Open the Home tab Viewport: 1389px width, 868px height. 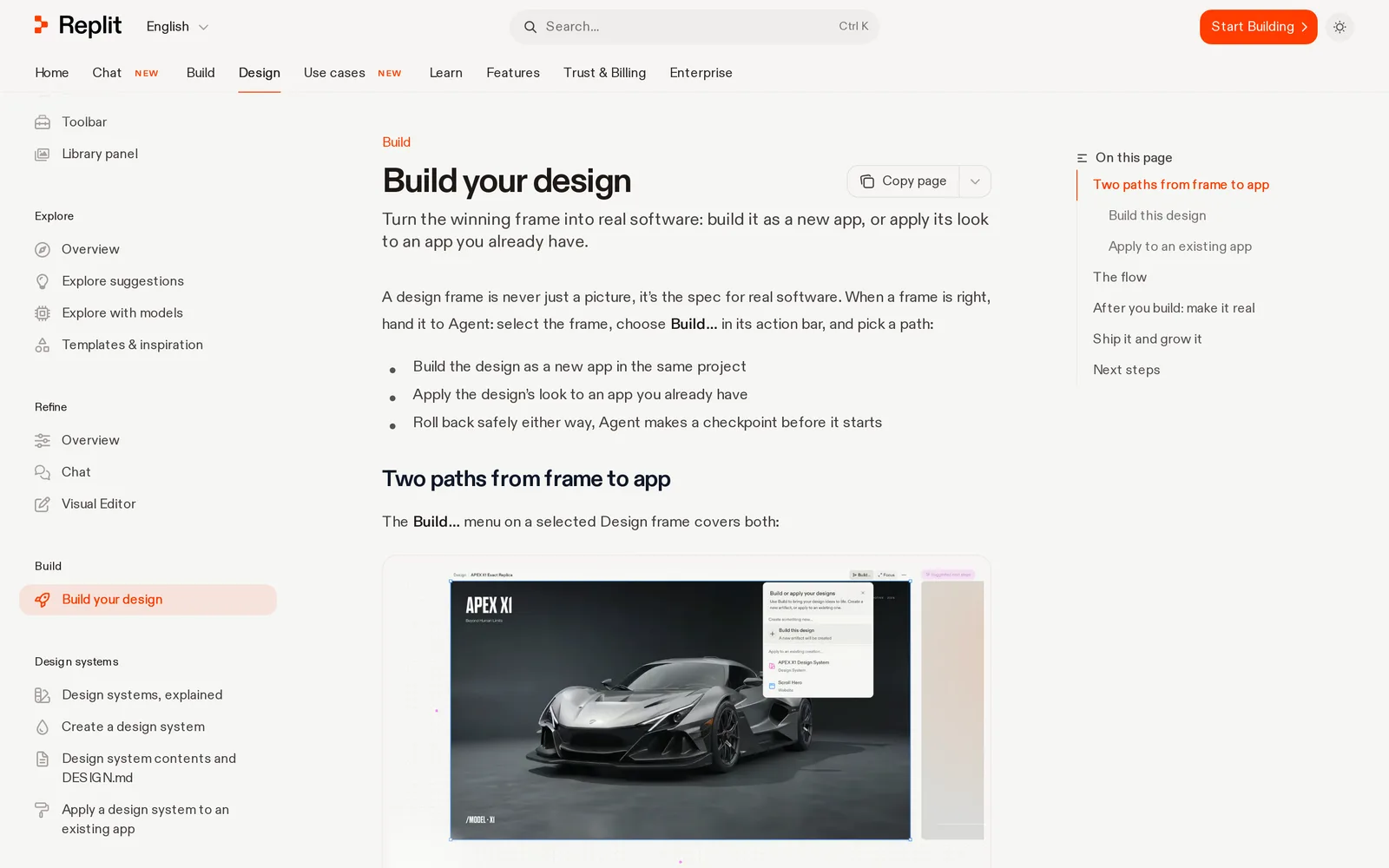(52, 73)
